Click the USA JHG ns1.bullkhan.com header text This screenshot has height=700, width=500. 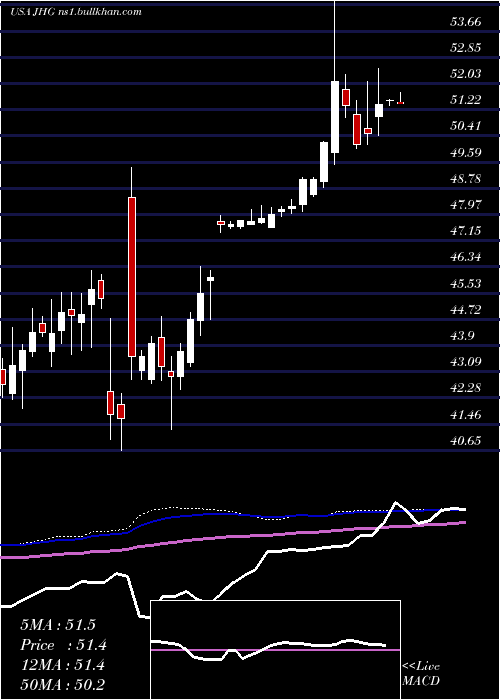point(75,11)
